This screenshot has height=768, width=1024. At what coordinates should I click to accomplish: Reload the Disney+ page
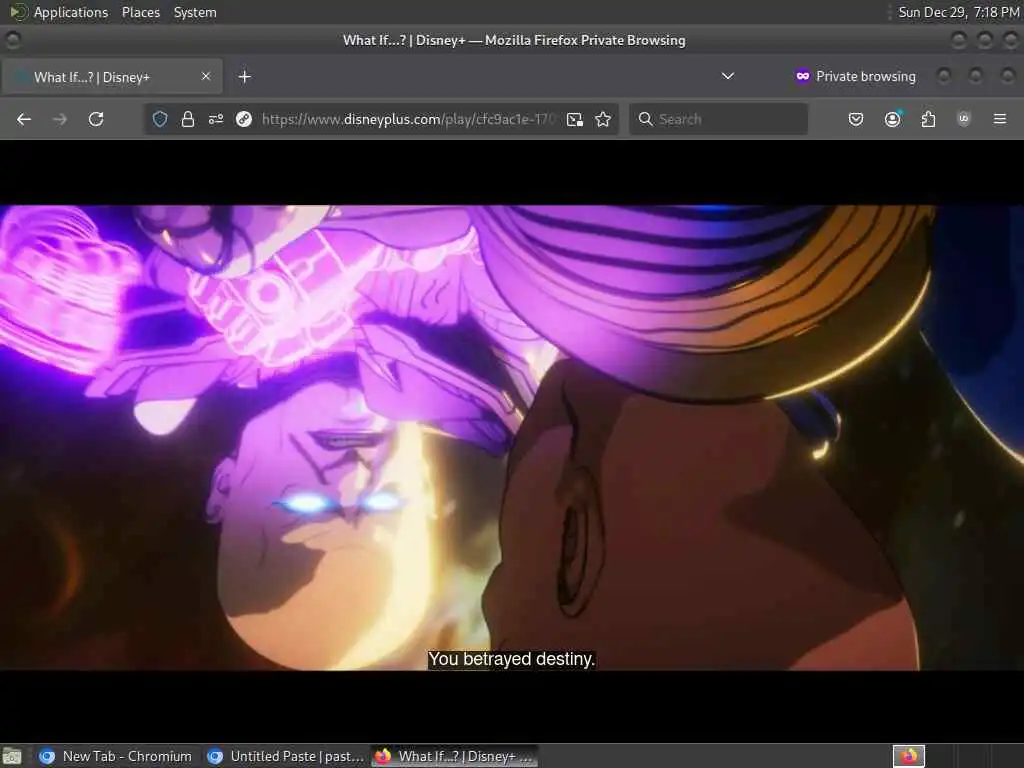pos(96,119)
